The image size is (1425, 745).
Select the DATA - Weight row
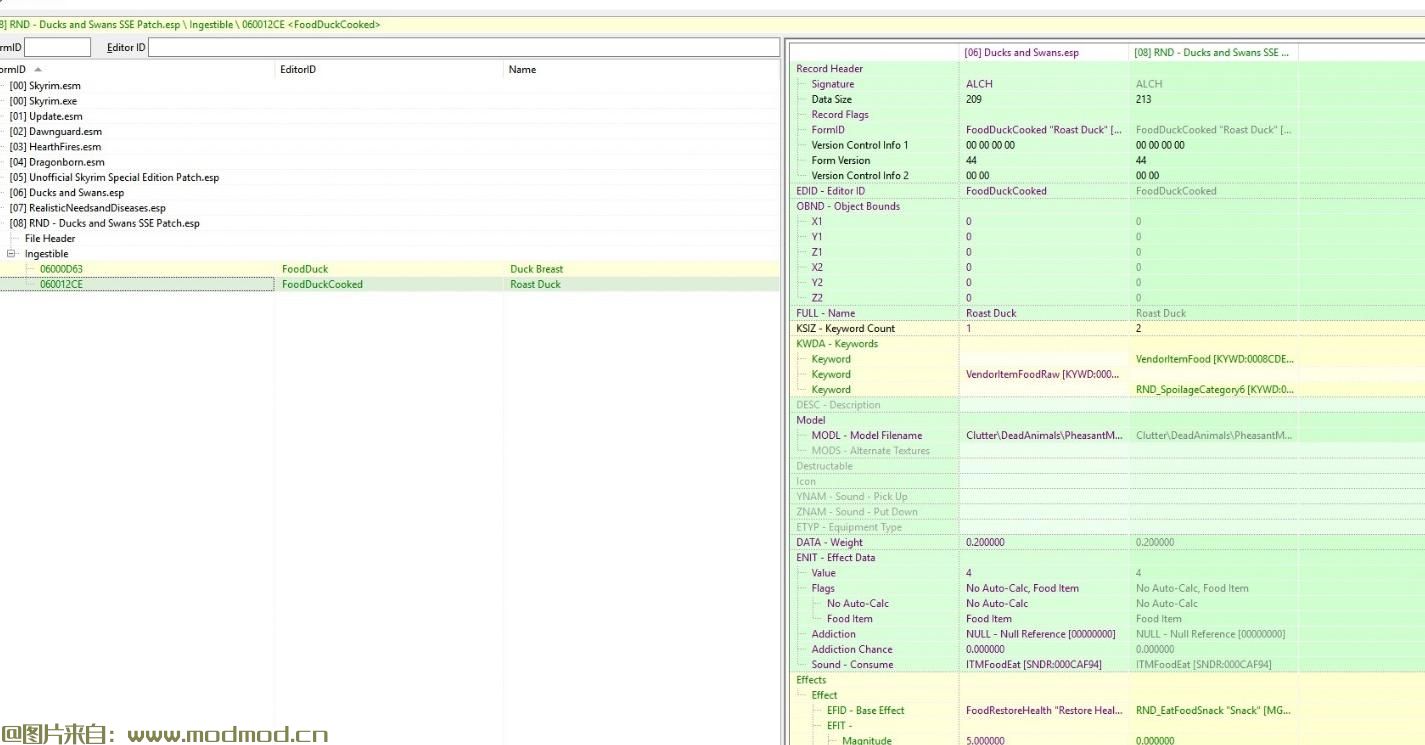point(829,543)
